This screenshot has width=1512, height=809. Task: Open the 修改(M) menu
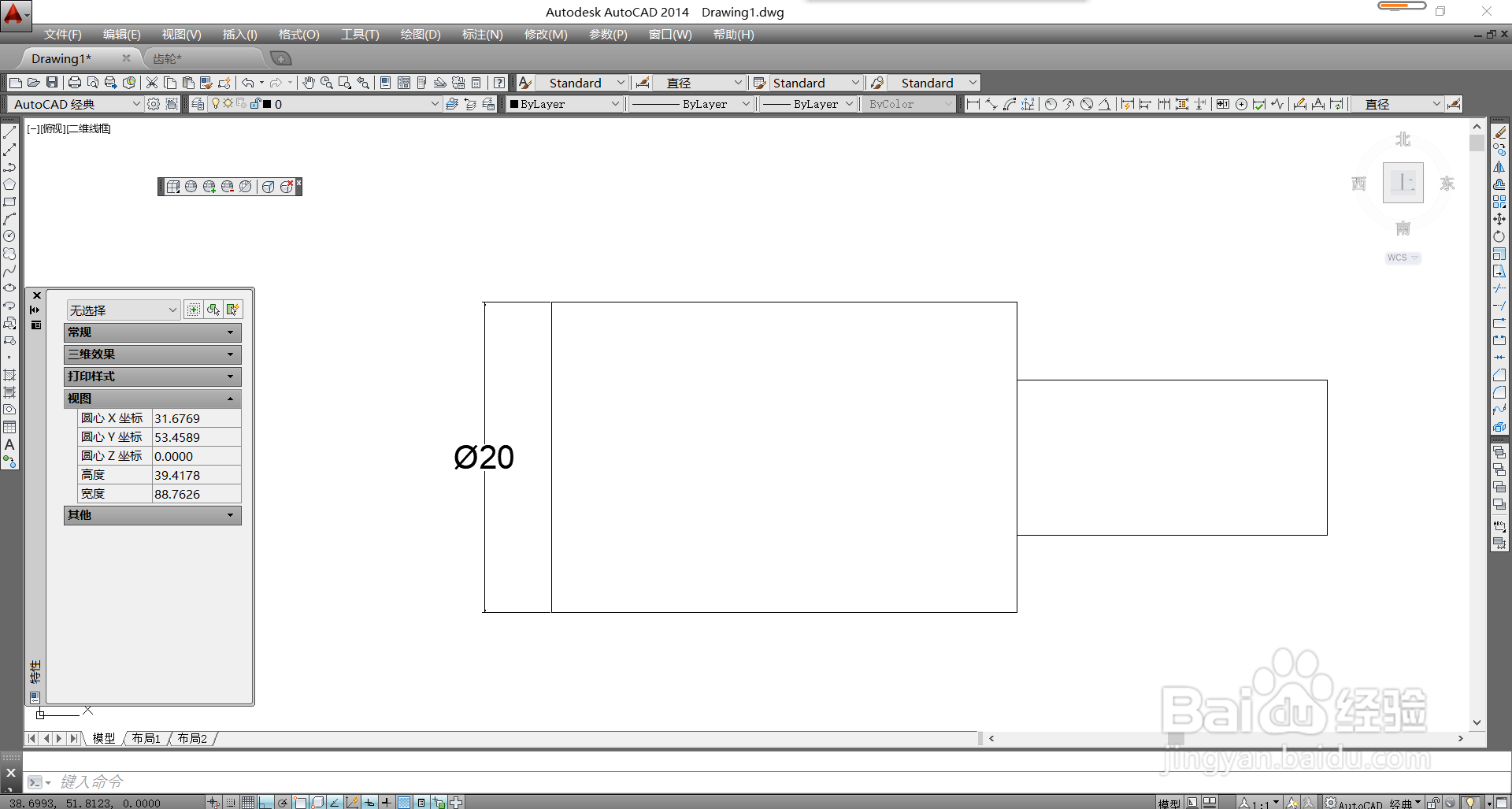[x=546, y=35]
